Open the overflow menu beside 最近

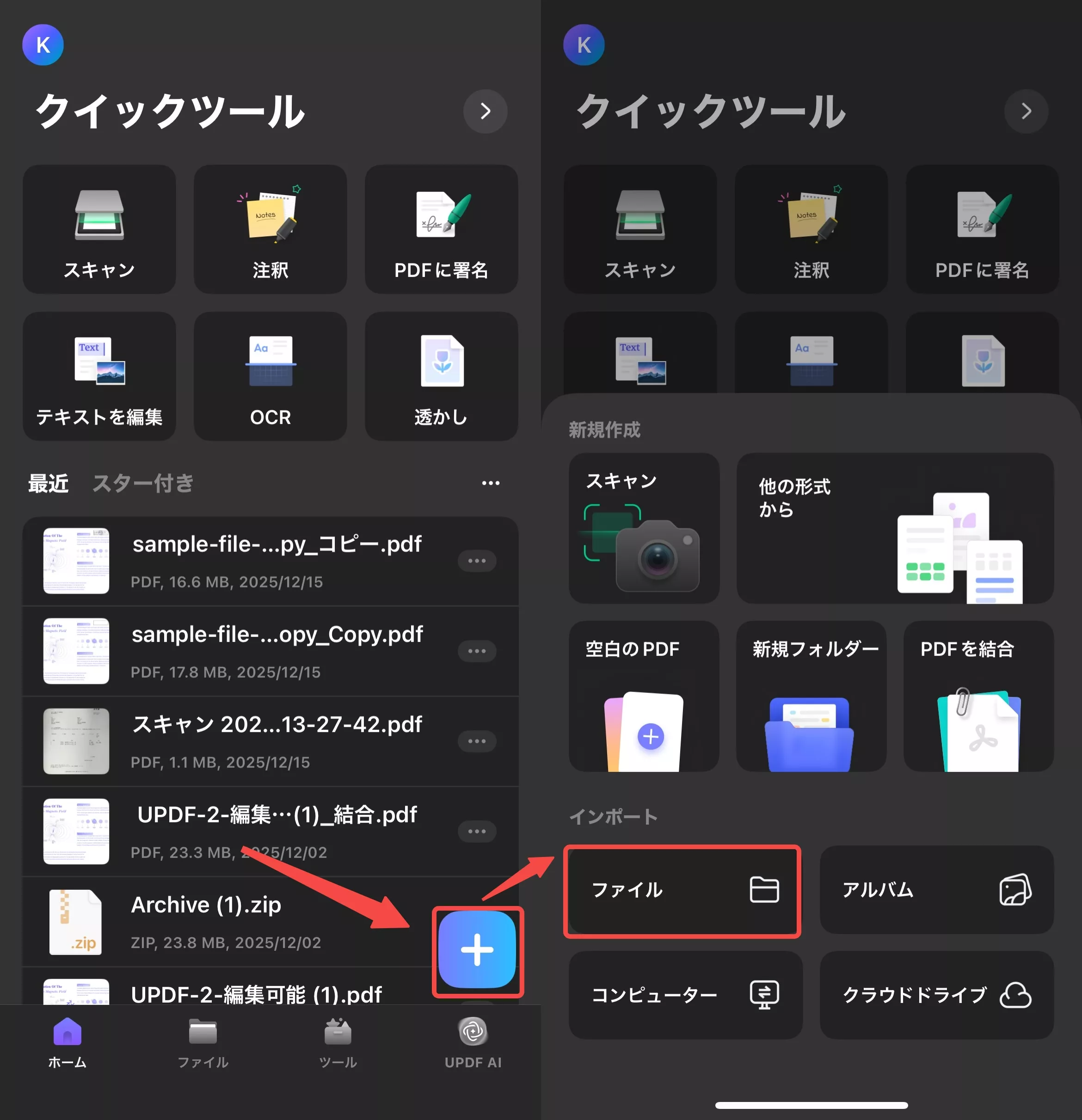coord(491,483)
